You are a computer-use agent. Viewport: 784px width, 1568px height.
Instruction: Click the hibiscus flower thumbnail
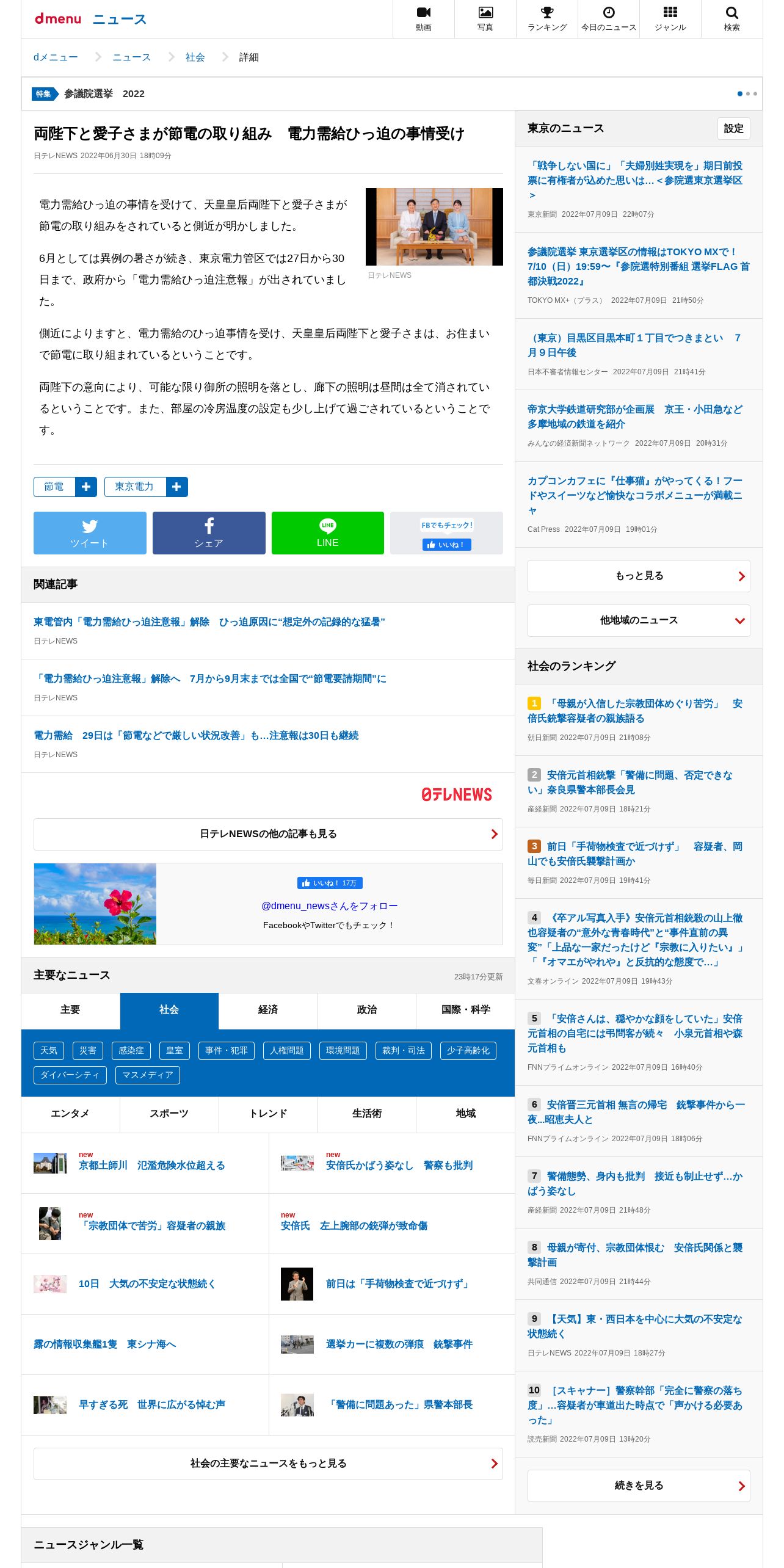[x=95, y=904]
